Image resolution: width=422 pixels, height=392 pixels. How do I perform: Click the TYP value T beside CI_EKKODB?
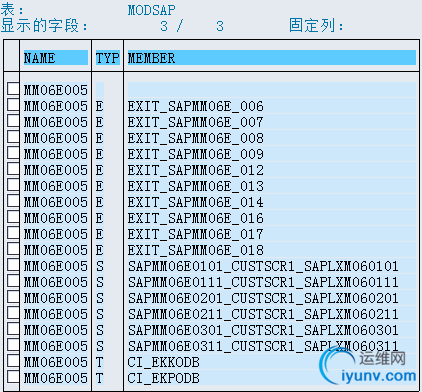coord(100,362)
